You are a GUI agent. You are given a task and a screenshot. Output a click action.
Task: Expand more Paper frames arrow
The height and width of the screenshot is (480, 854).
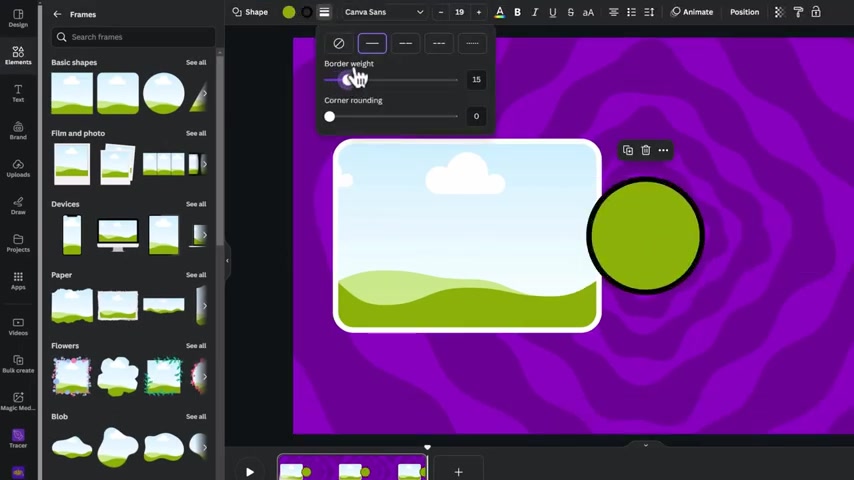tap(205, 306)
